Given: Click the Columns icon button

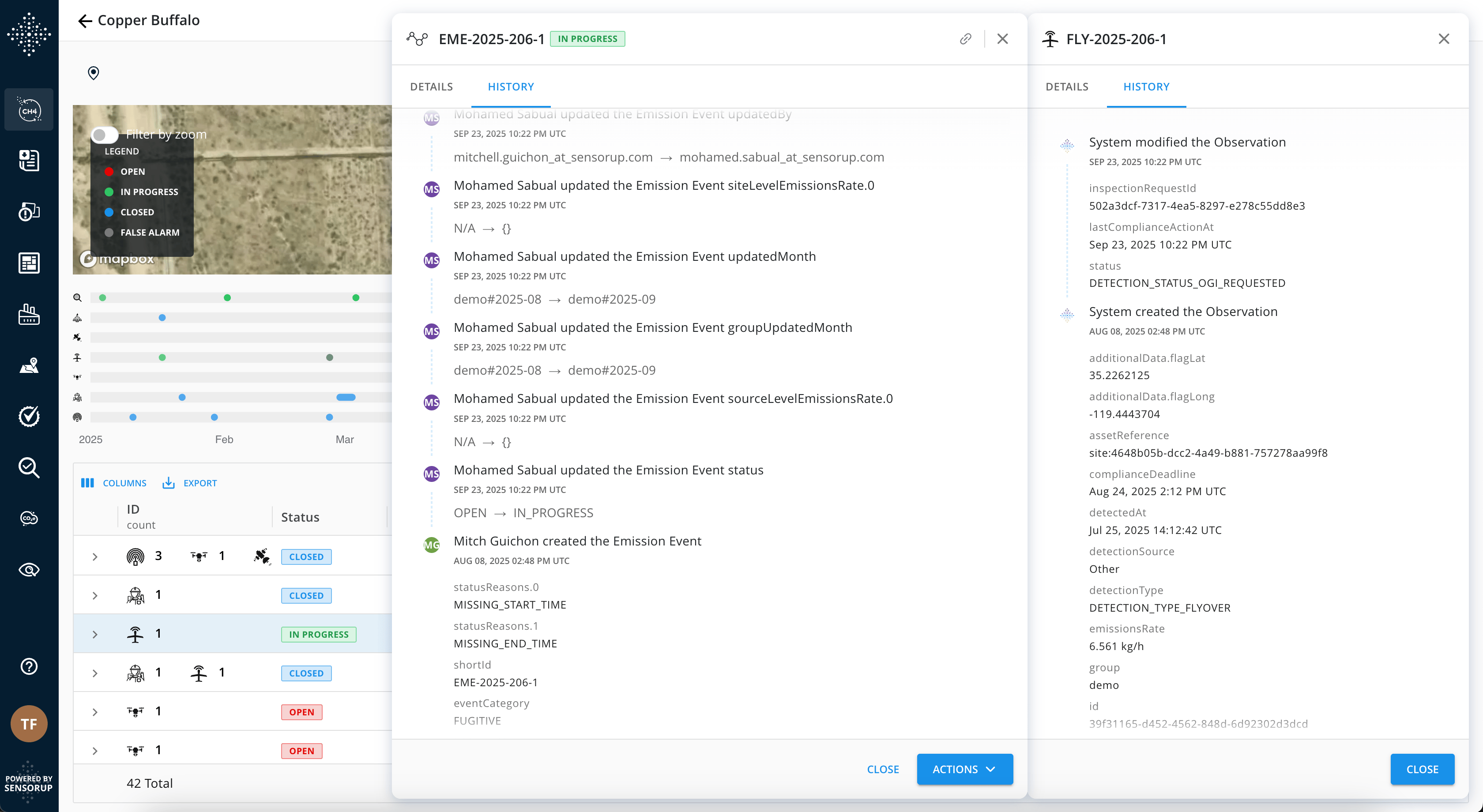Looking at the screenshot, I should (x=113, y=483).
